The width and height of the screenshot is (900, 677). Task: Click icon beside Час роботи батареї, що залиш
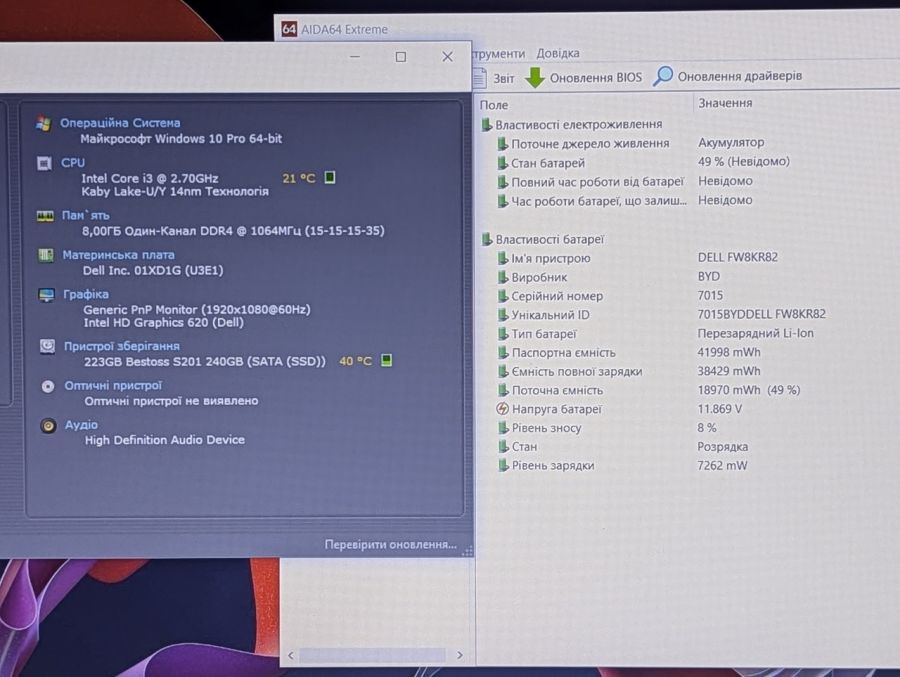tap(502, 201)
